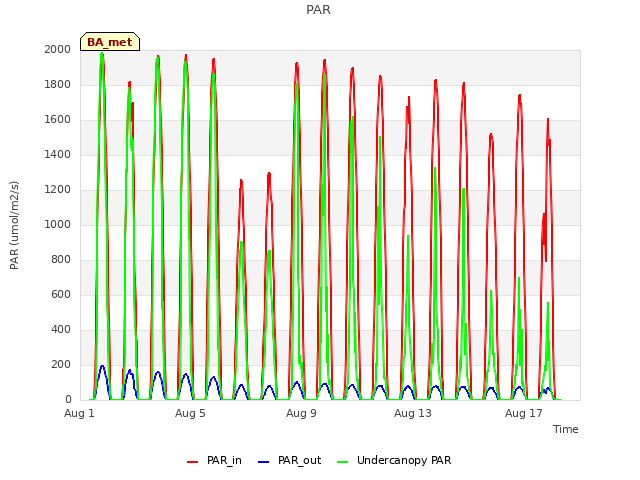This screenshot has height=480, width=640.
Task: Click the Aug 9 x-axis label
Action: pyautogui.click(x=301, y=413)
